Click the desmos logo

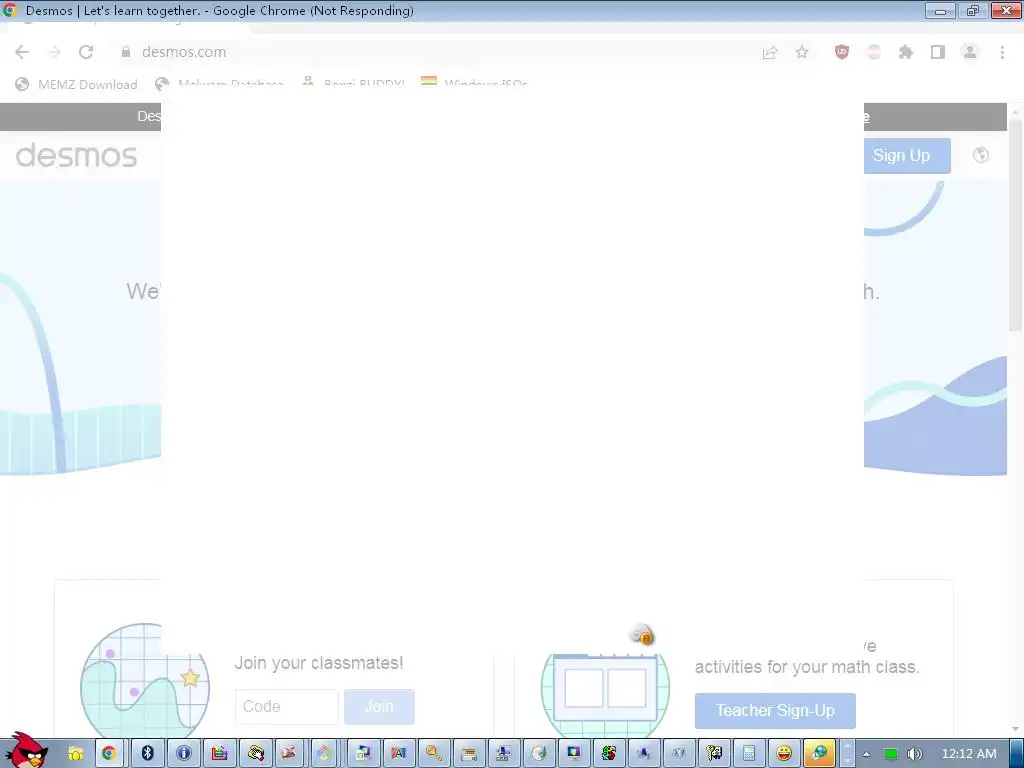[x=76, y=155]
